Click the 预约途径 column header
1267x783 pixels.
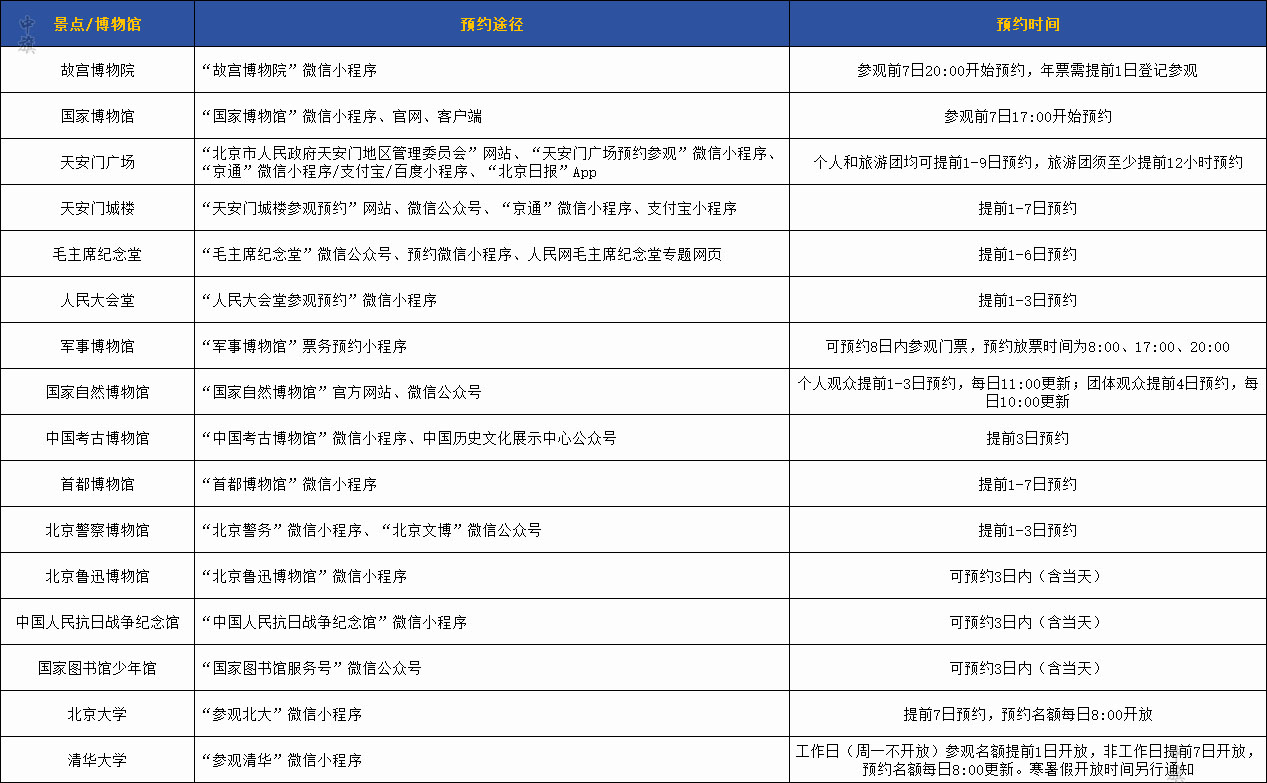coord(490,24)
